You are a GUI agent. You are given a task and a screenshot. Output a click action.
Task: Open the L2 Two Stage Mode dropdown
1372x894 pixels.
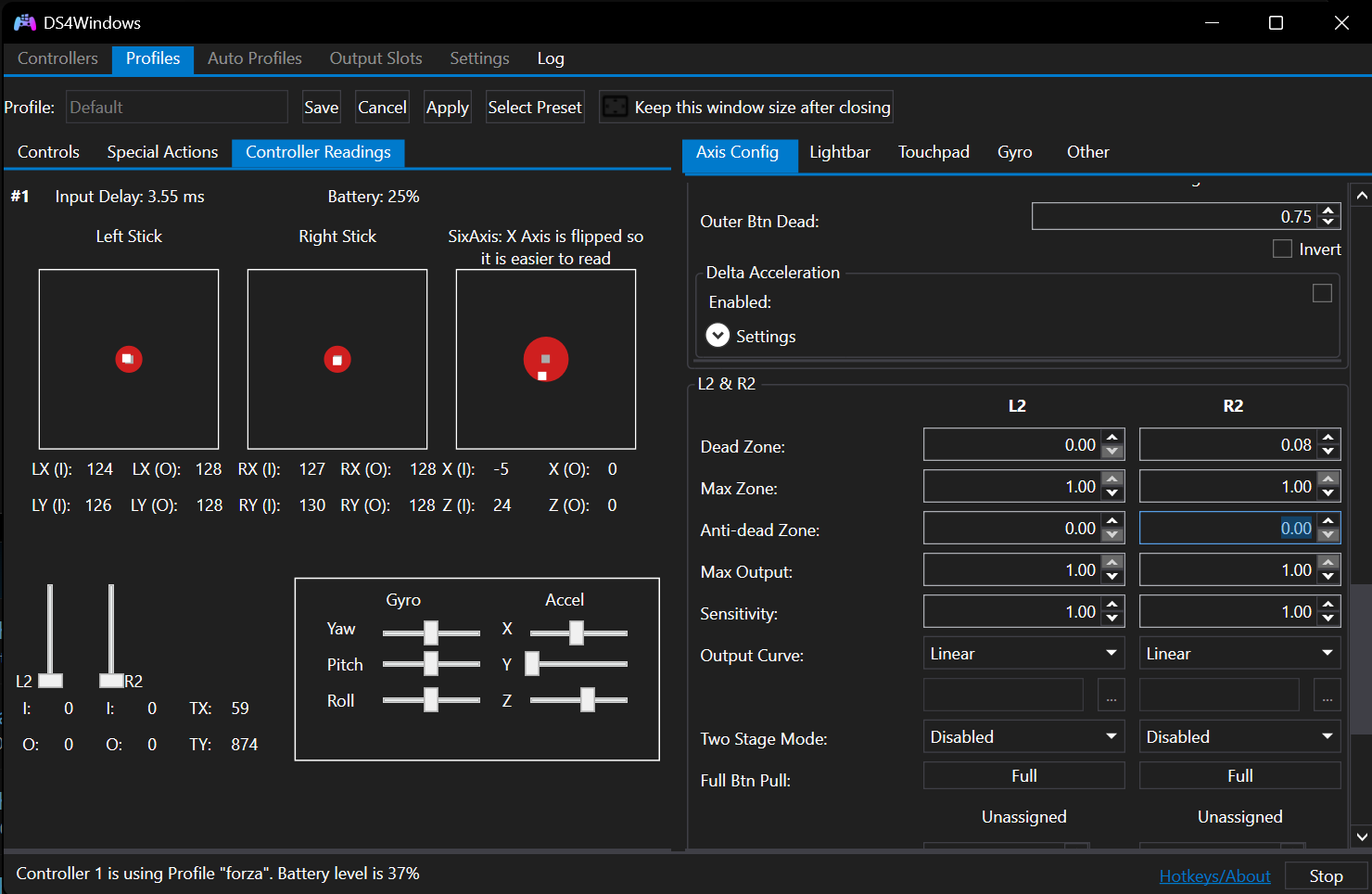[1023, 737]
